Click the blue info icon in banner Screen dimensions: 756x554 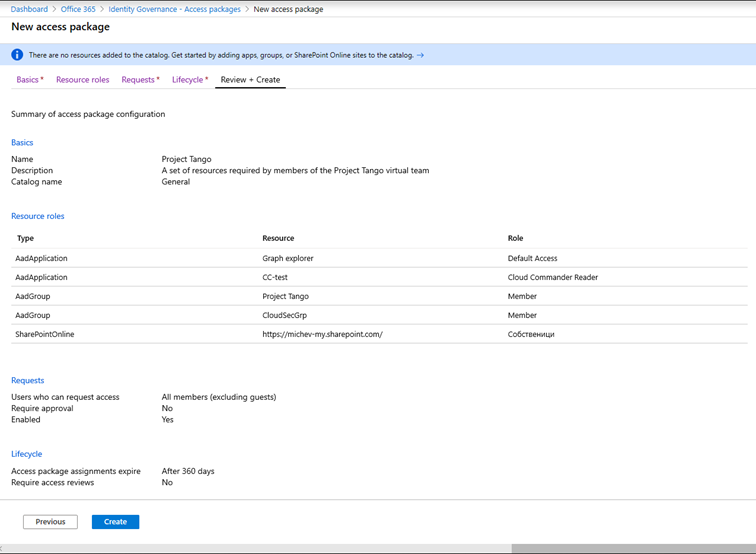coord(17,55)
